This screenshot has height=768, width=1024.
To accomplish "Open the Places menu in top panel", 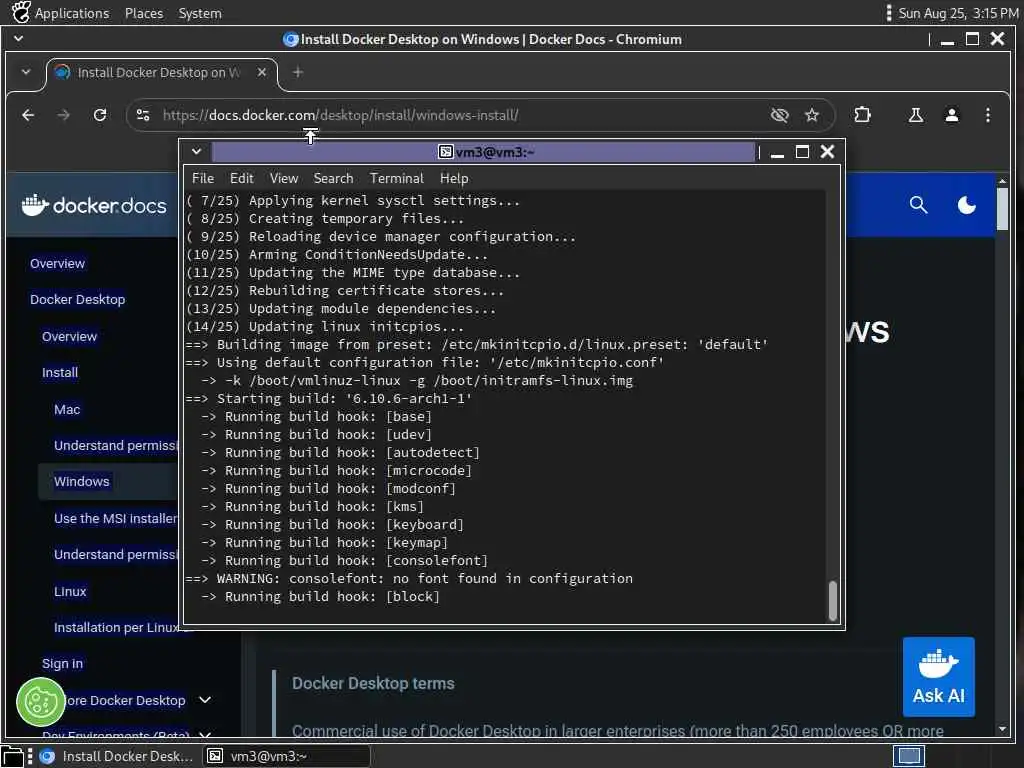I will click(x=144, y=13).
